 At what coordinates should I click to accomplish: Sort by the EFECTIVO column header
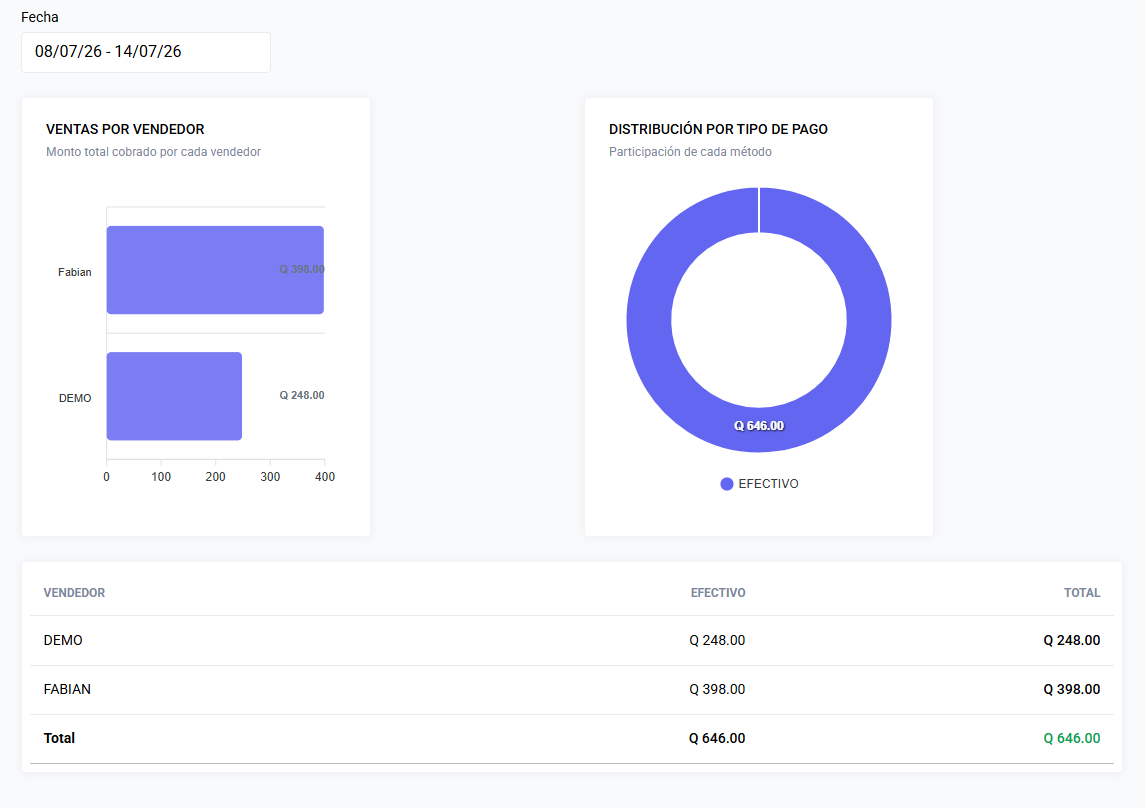click(x=718, y=593)
